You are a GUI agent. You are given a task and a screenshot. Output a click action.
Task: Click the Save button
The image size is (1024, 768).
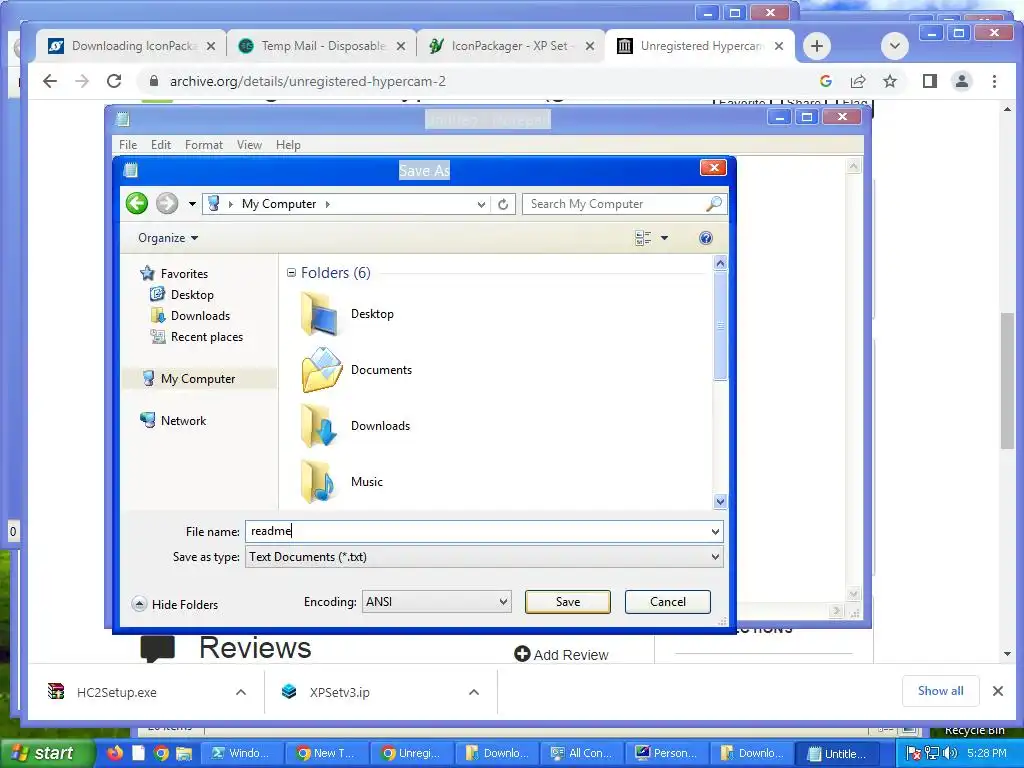pyautogui.click(x=568, y=601)
